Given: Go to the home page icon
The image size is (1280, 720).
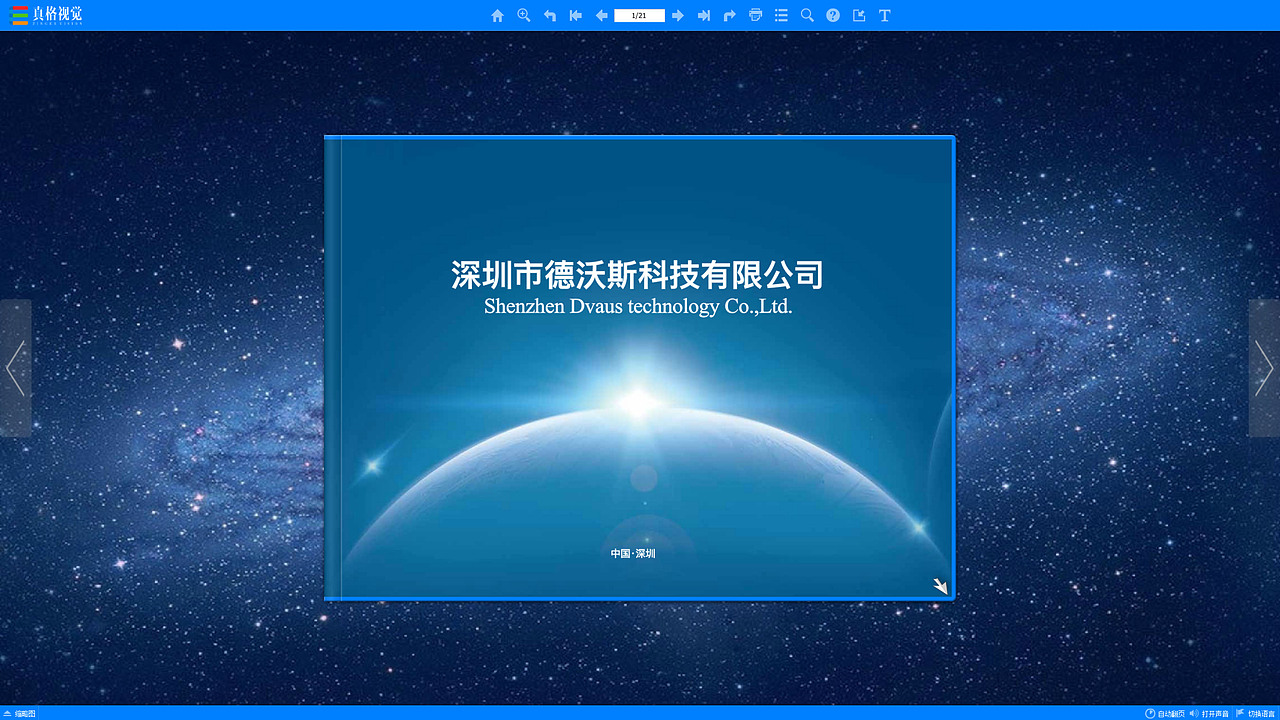Looking at the screenshot, I should (x=497, y=15).
